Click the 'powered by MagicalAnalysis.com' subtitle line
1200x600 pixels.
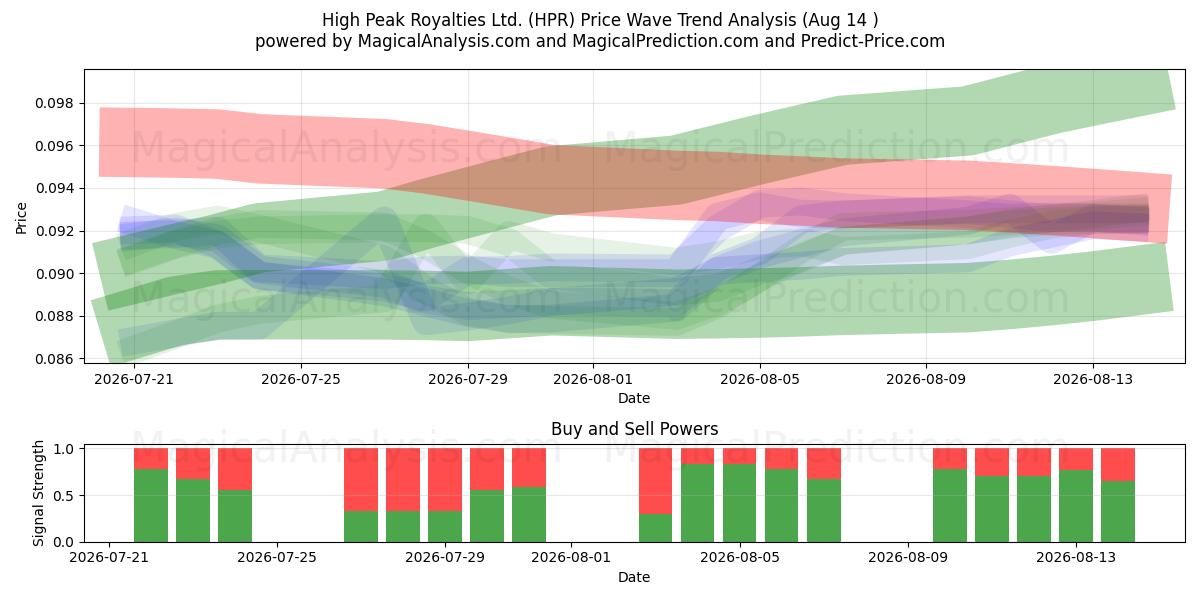tap(600, 41)
